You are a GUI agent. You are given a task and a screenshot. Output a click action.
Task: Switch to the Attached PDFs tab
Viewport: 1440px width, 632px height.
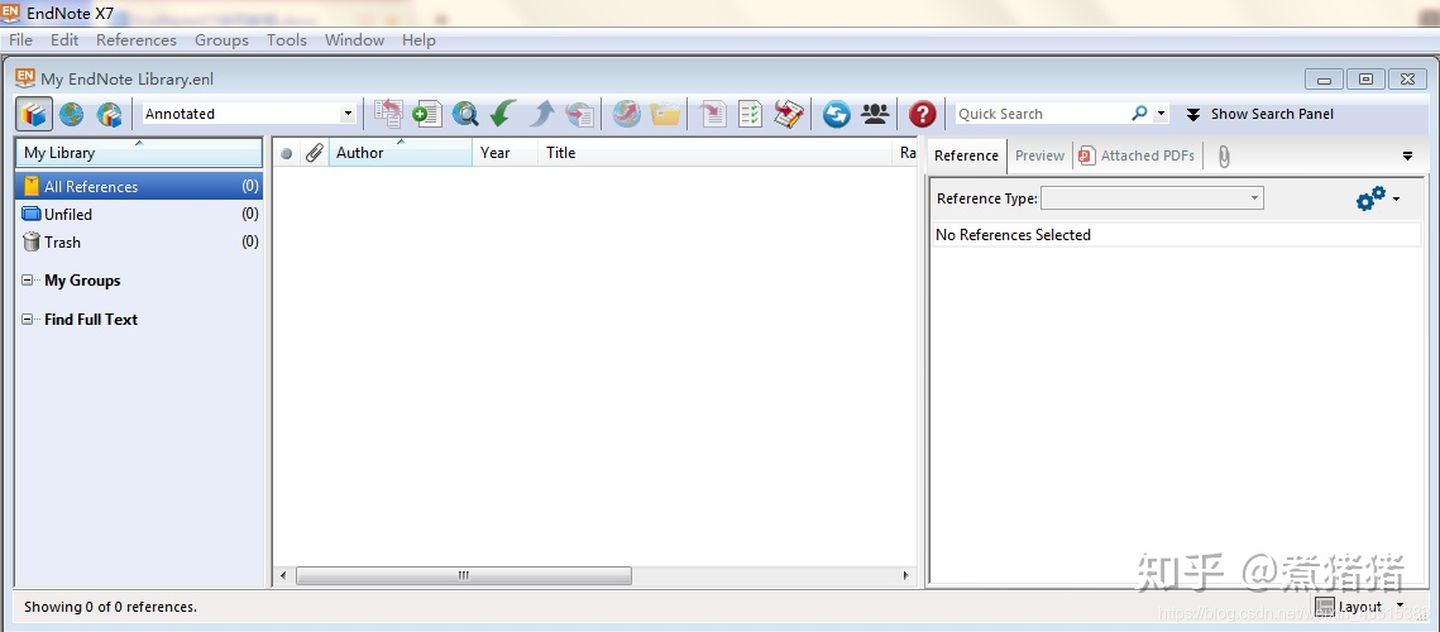tap(1136, 155)
